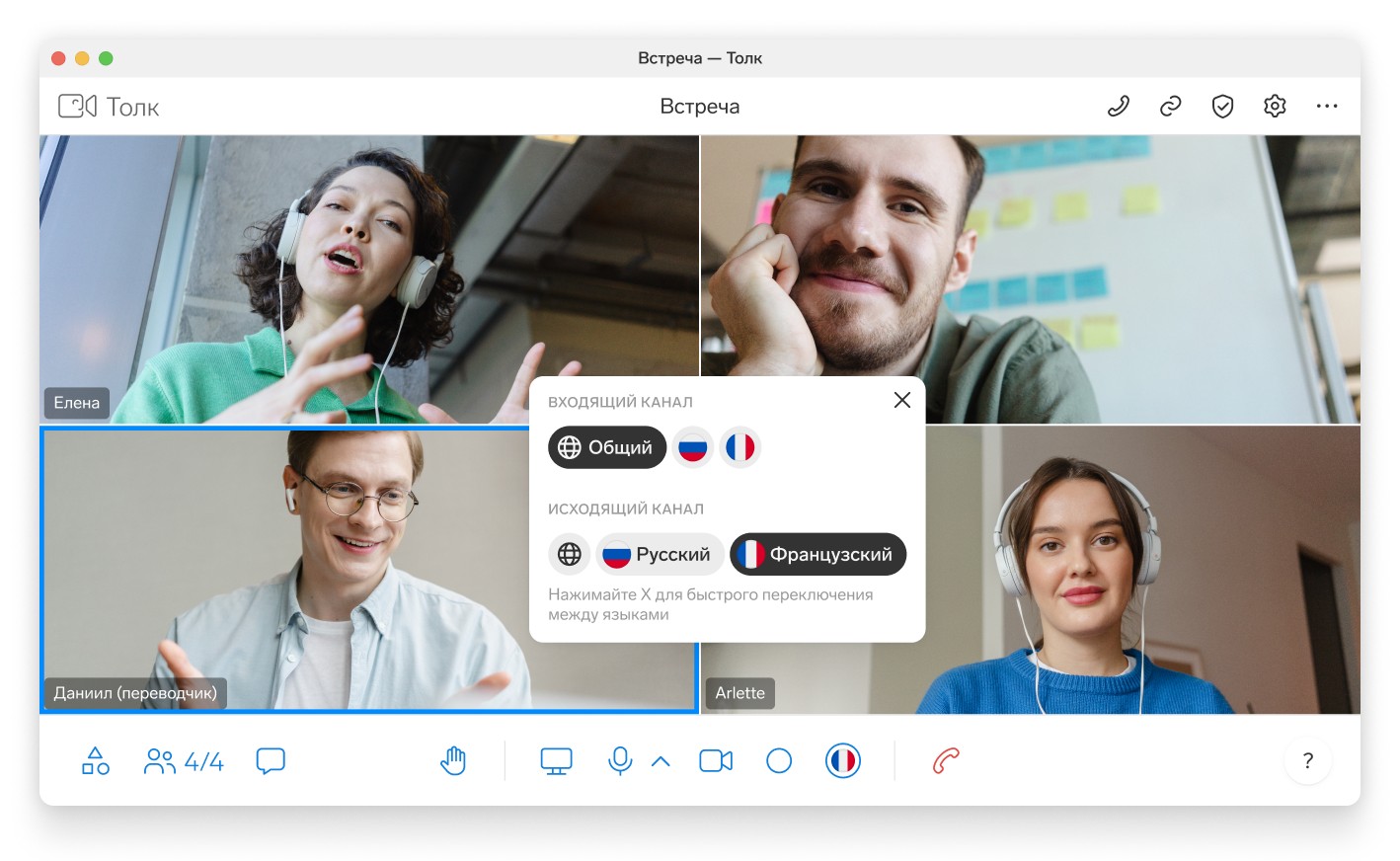1400x861 pixels.
Task: Click the Arlette name label
Action: 740,693
